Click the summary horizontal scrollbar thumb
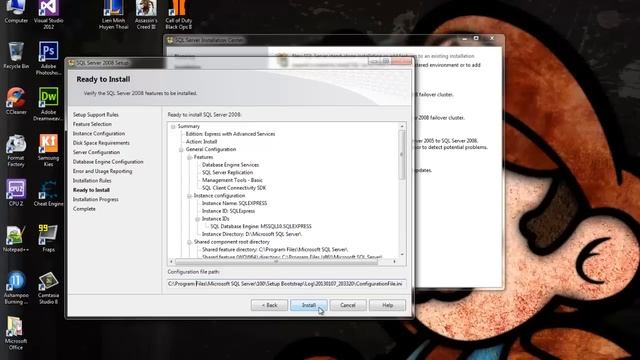Image resolution: width=640 pixels, height=360 pixels. coord(276,262)
